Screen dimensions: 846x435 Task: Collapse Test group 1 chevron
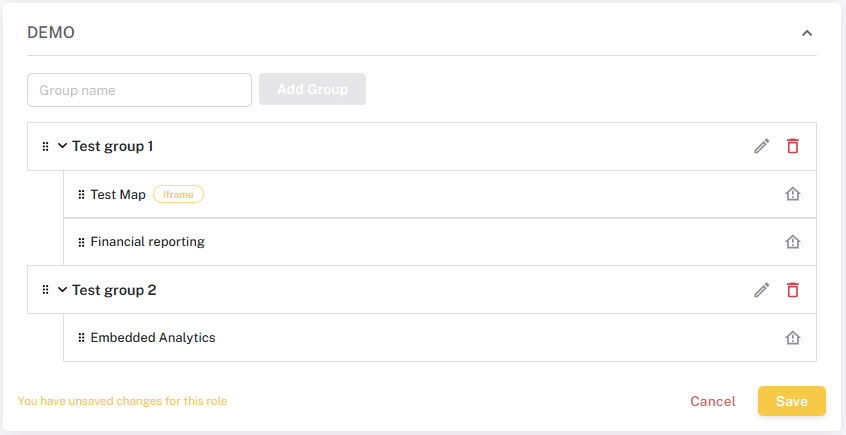click(62, 146)
